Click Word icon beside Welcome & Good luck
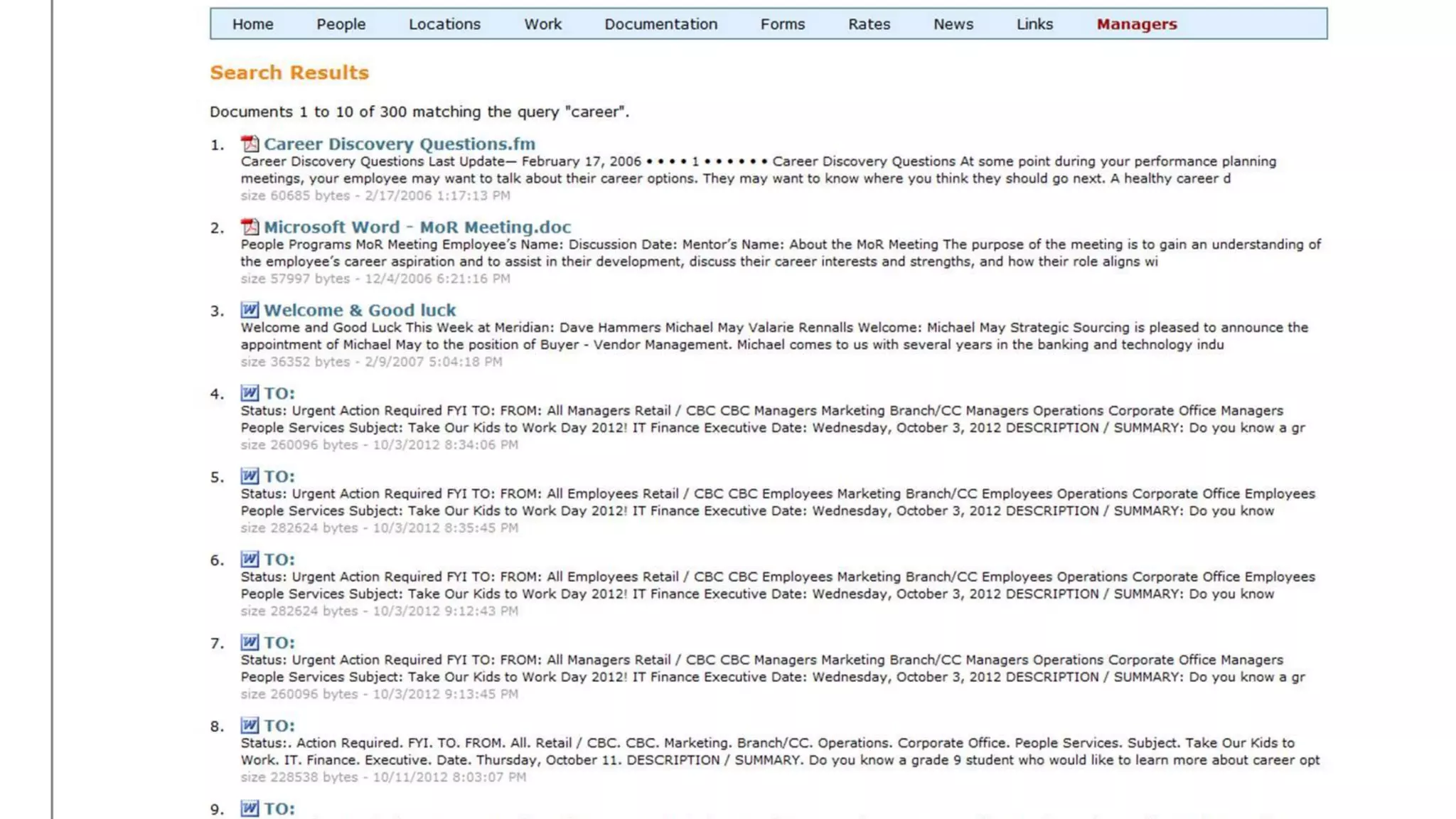This screenshot has height=819, width=1456. pos(250,311)
